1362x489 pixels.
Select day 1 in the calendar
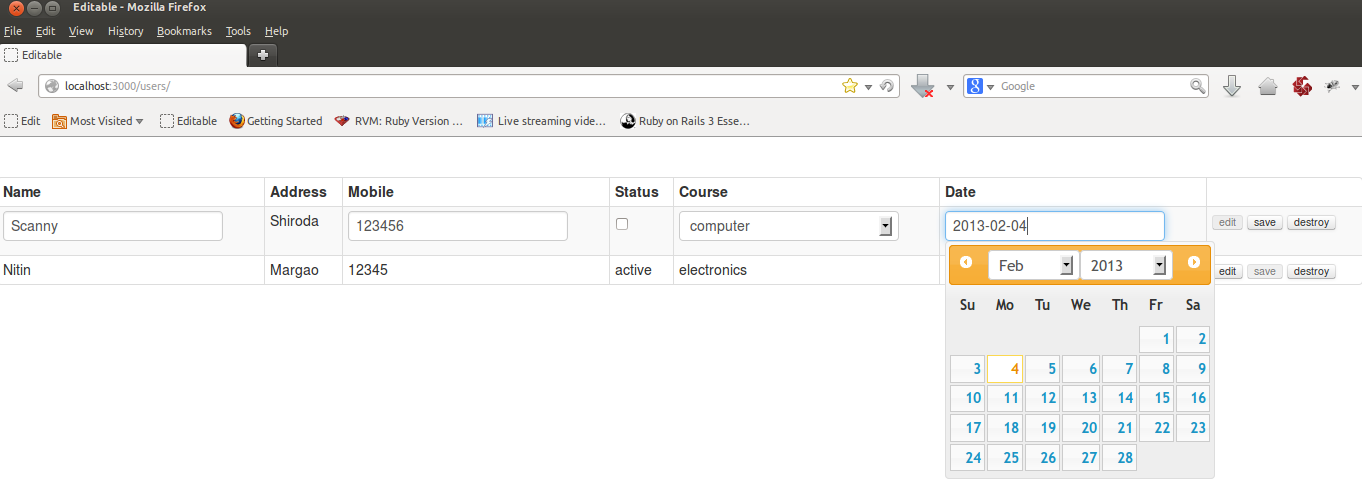point(1157,339)
